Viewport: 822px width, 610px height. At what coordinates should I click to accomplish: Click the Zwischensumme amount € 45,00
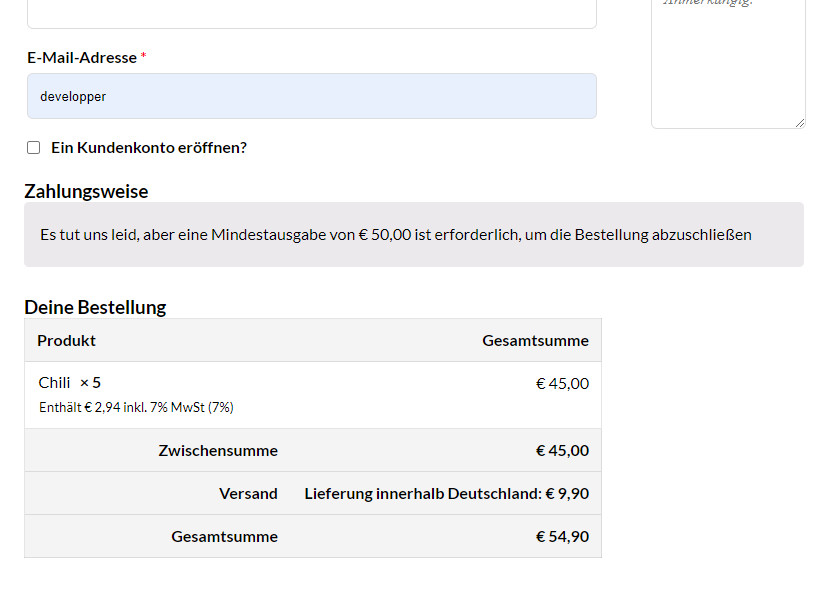(x=562, y=450)
